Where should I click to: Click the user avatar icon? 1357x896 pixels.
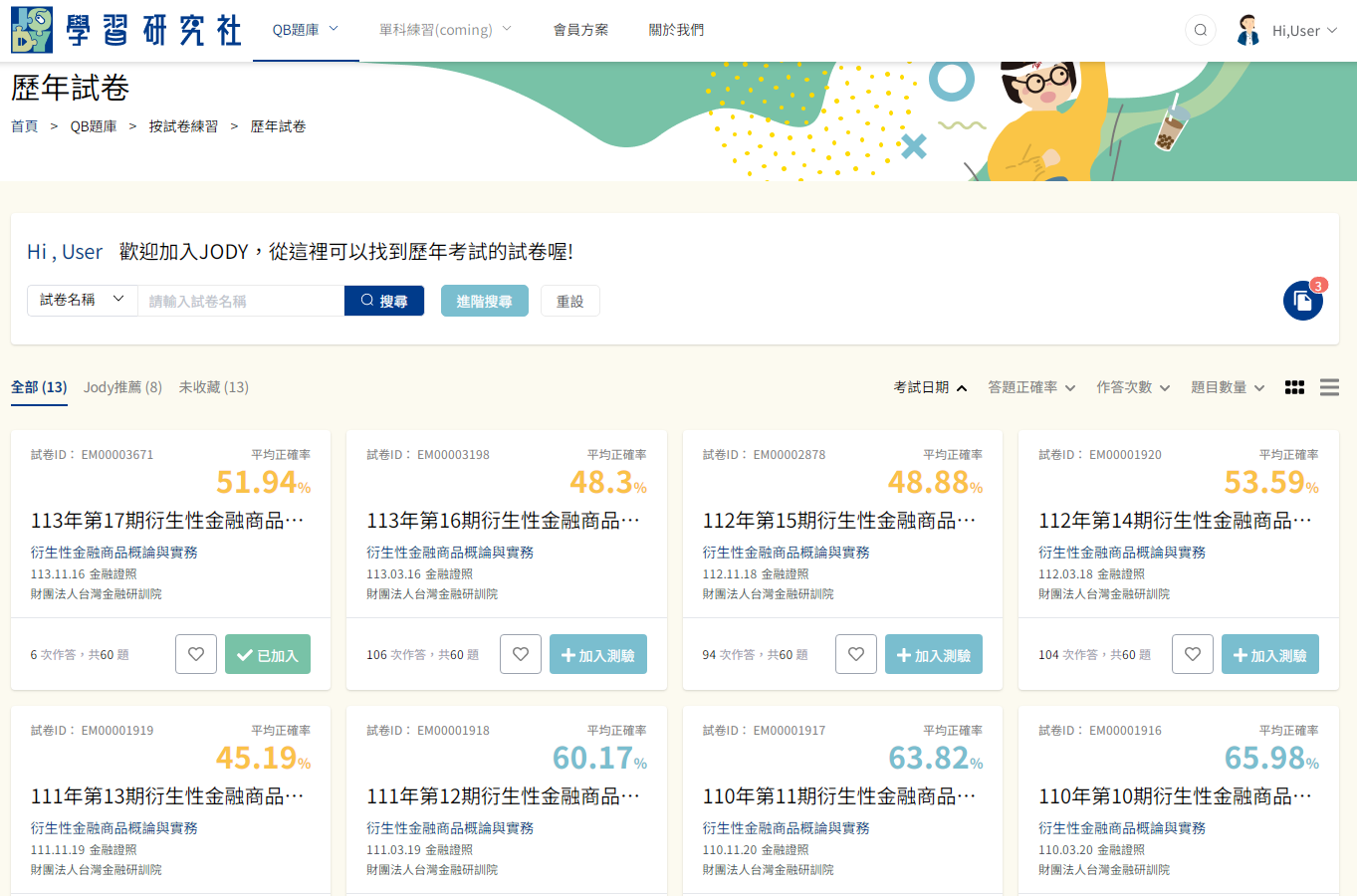click(1248, 30)
